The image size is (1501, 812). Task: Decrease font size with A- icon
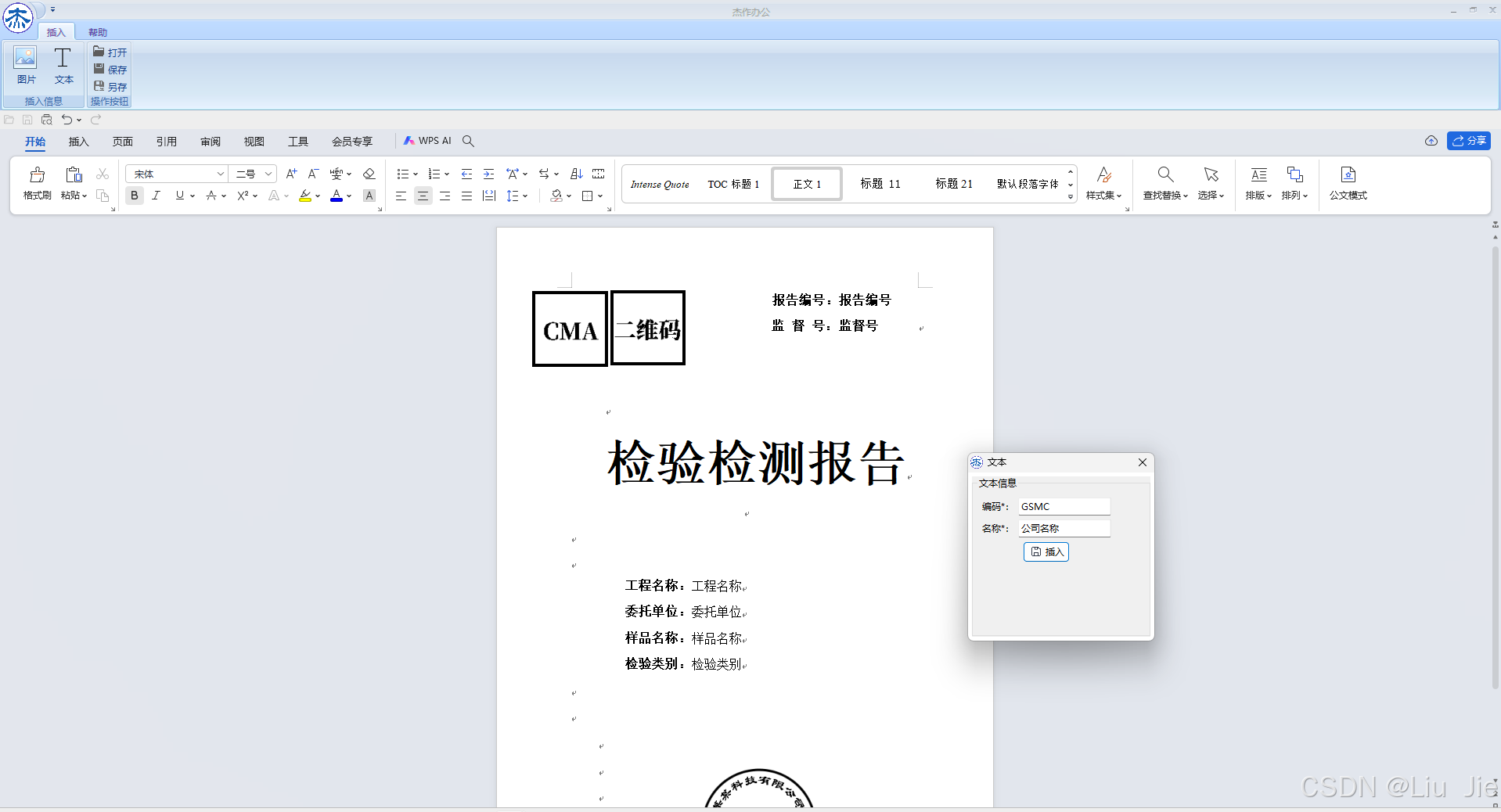(x=313, y=174)
